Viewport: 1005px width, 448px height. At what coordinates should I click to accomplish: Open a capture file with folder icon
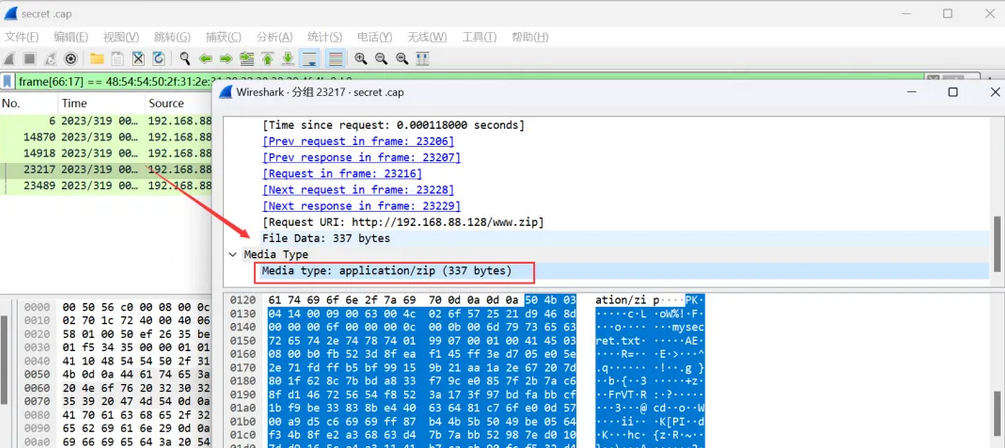pos(97,59)
